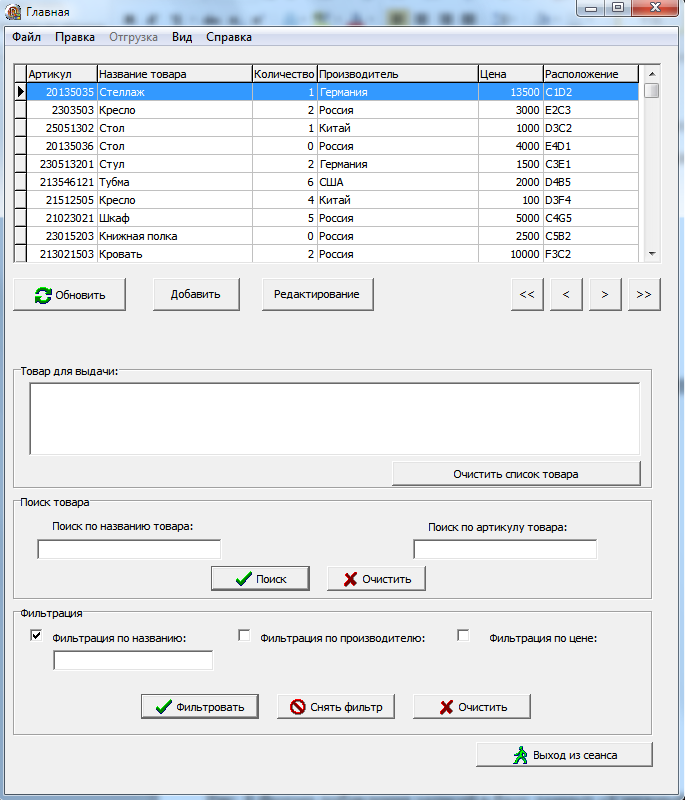
Task: Go to next record with > button
Action: [x=605, y=294]
